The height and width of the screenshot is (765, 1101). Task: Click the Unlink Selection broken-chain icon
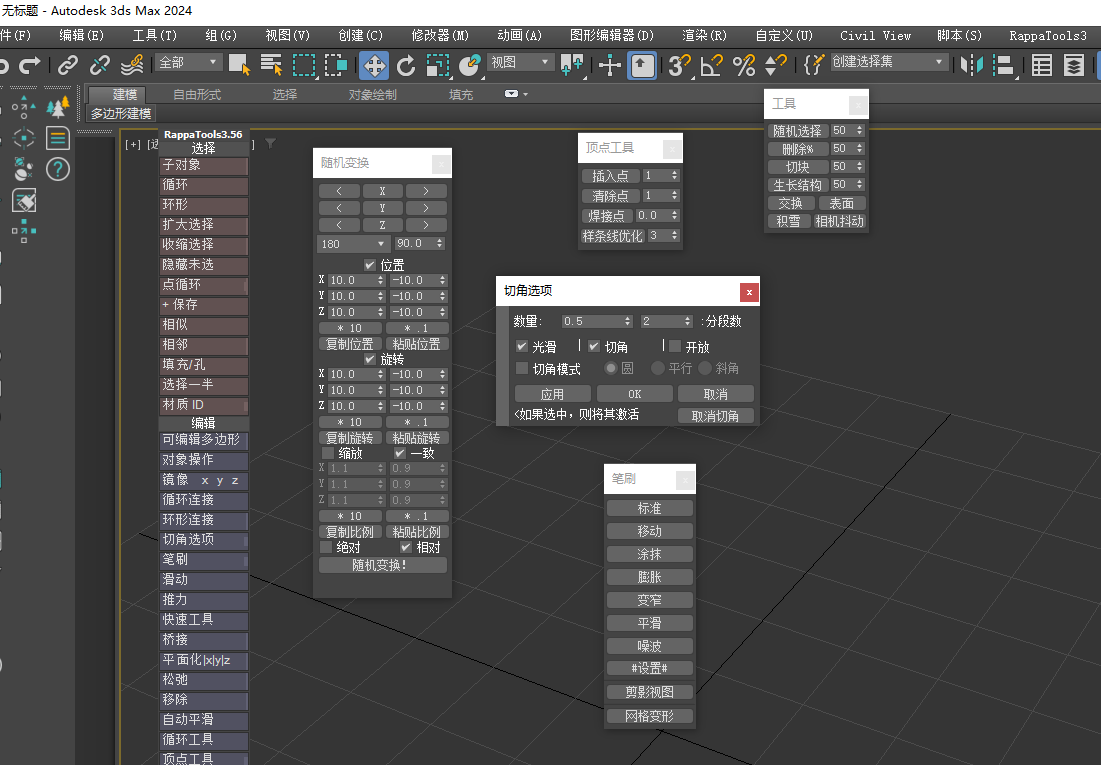(x=100, y=65)
